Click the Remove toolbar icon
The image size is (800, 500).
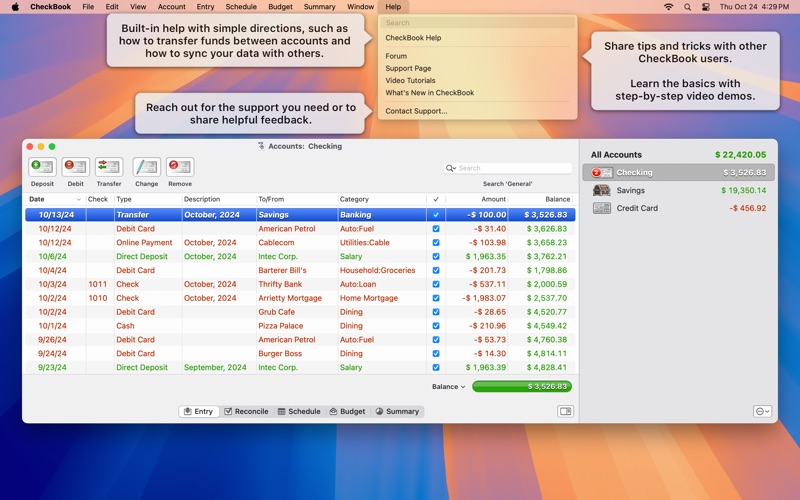click(180, 167)
